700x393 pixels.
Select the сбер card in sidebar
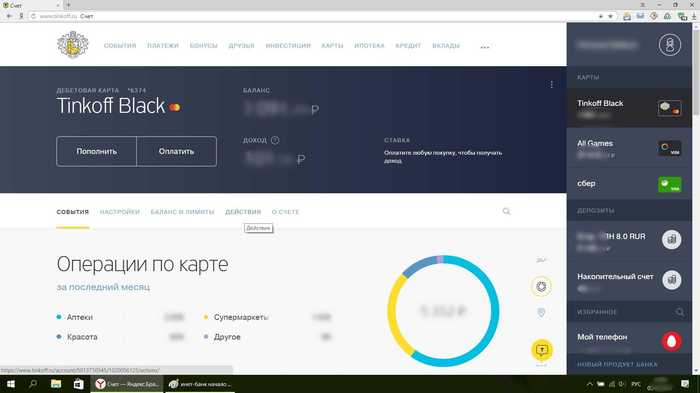pos(629,184)
